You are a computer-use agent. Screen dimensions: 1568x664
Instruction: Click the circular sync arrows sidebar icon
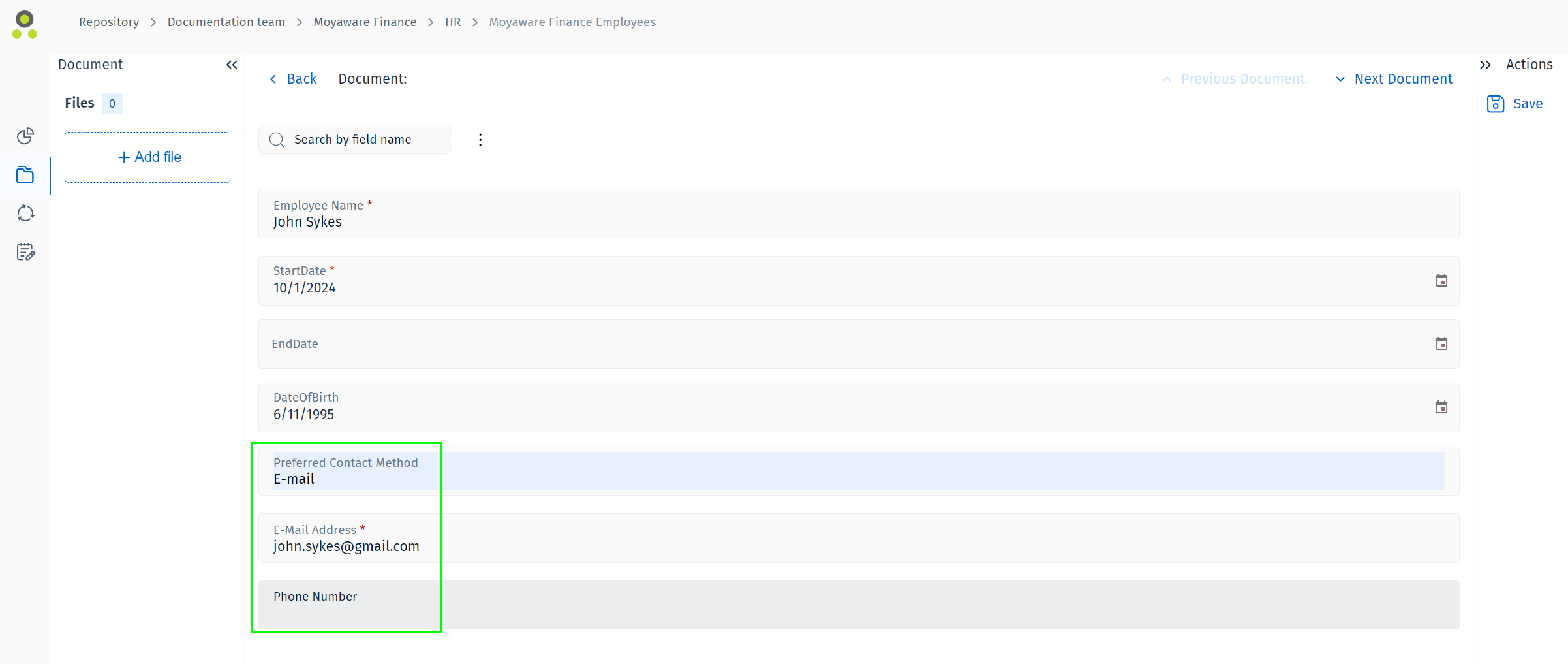(x=25, y=213)
